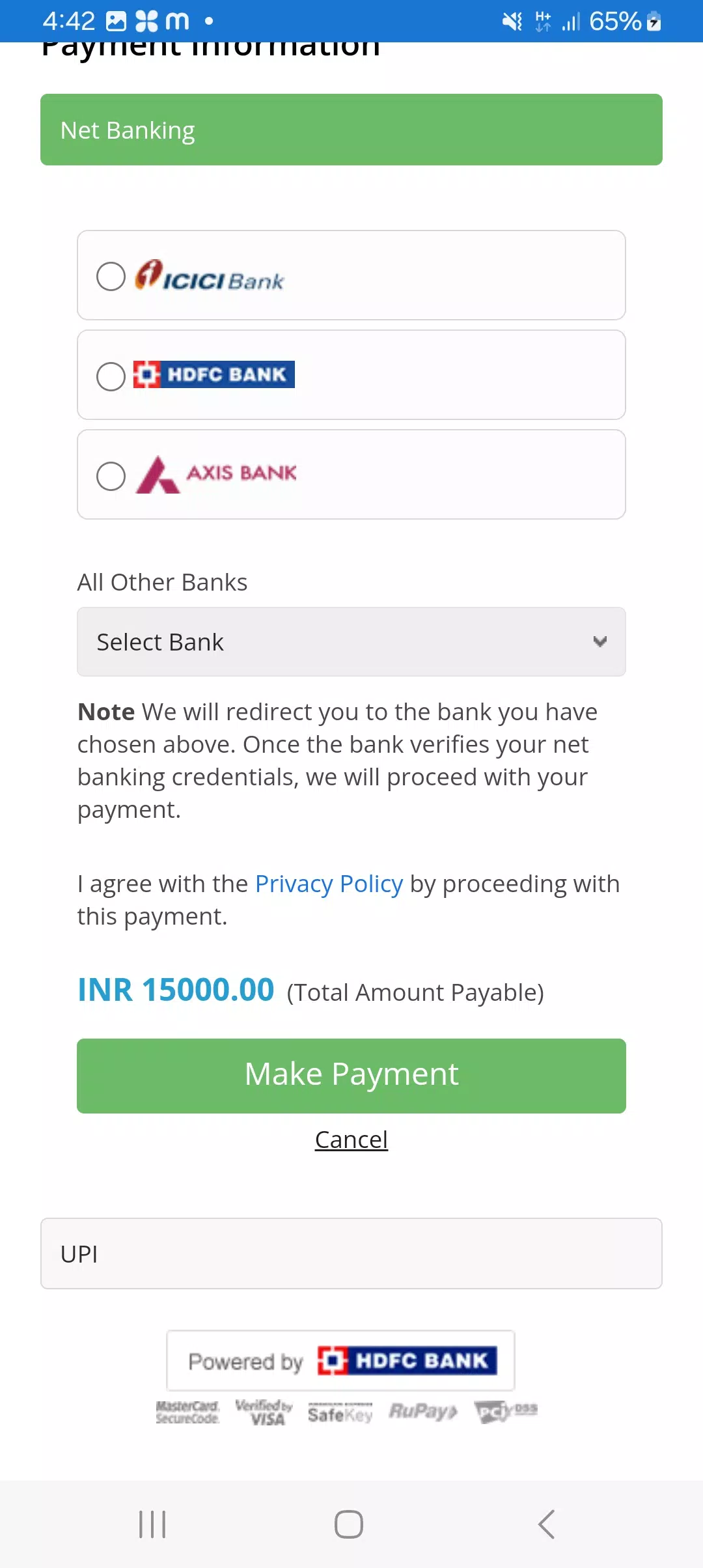Image resolution: width=703 pixels, height=1568 pixels.
Task: Tap the Powered by HDFC Bank badge
Action: [x=340, y=1361]
